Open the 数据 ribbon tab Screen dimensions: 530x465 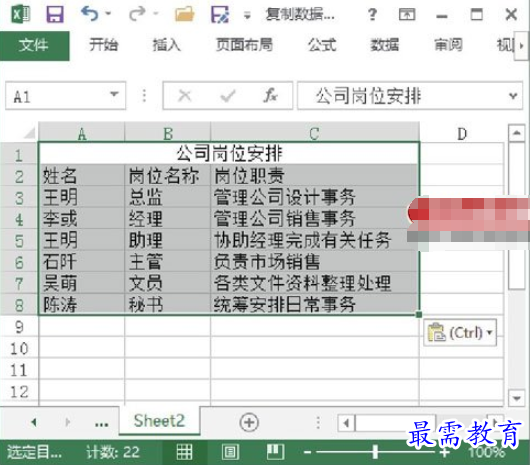pyautogui.click(x=385, y=45)
